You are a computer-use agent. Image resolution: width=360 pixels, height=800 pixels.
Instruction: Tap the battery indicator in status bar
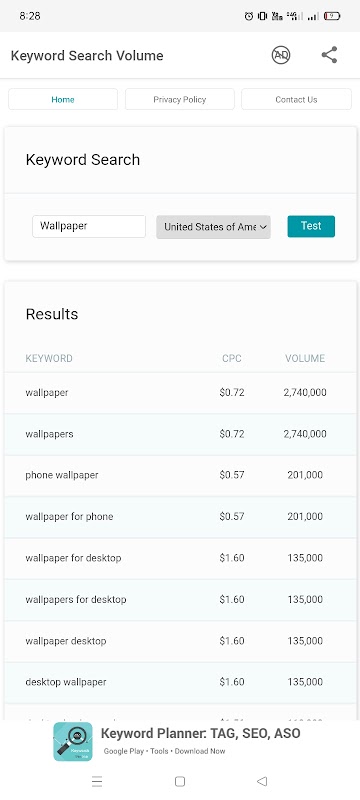tap(332, 16)
